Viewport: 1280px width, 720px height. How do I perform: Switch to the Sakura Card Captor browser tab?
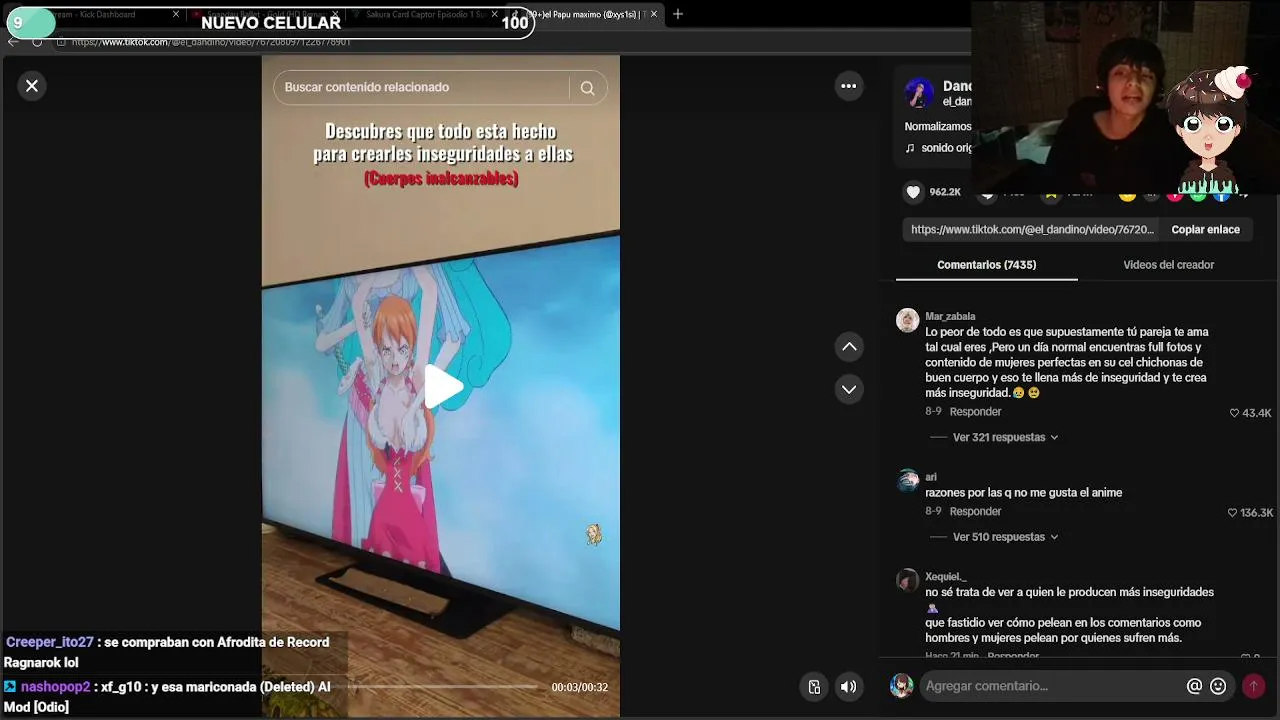(425, 14)
